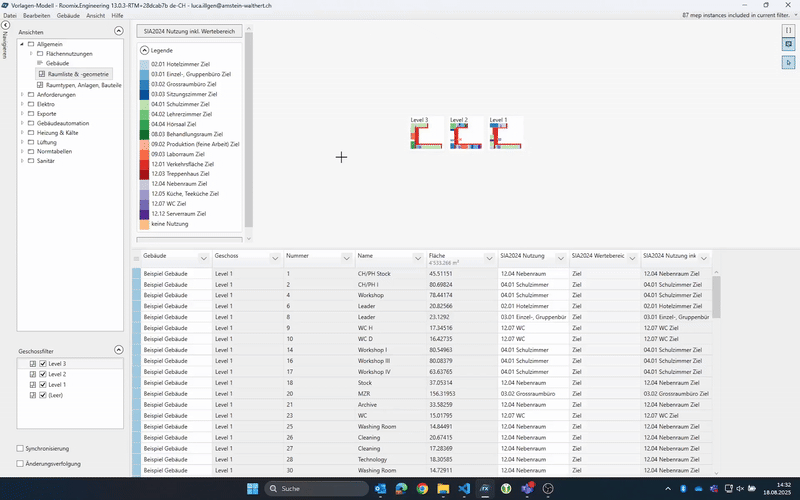Open the Geschoss column filter dropdown
The image size is (800, 500).
pos(275,259)
